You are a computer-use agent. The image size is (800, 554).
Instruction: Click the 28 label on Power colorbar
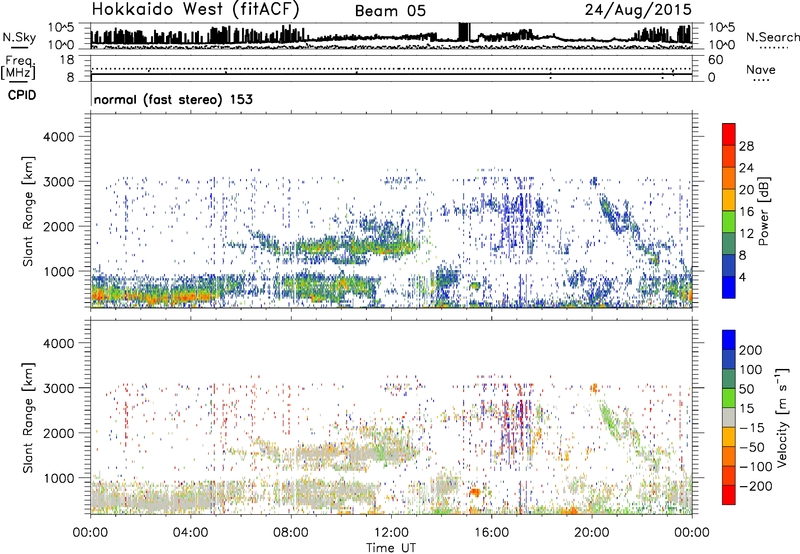click(x=746, y=146)
